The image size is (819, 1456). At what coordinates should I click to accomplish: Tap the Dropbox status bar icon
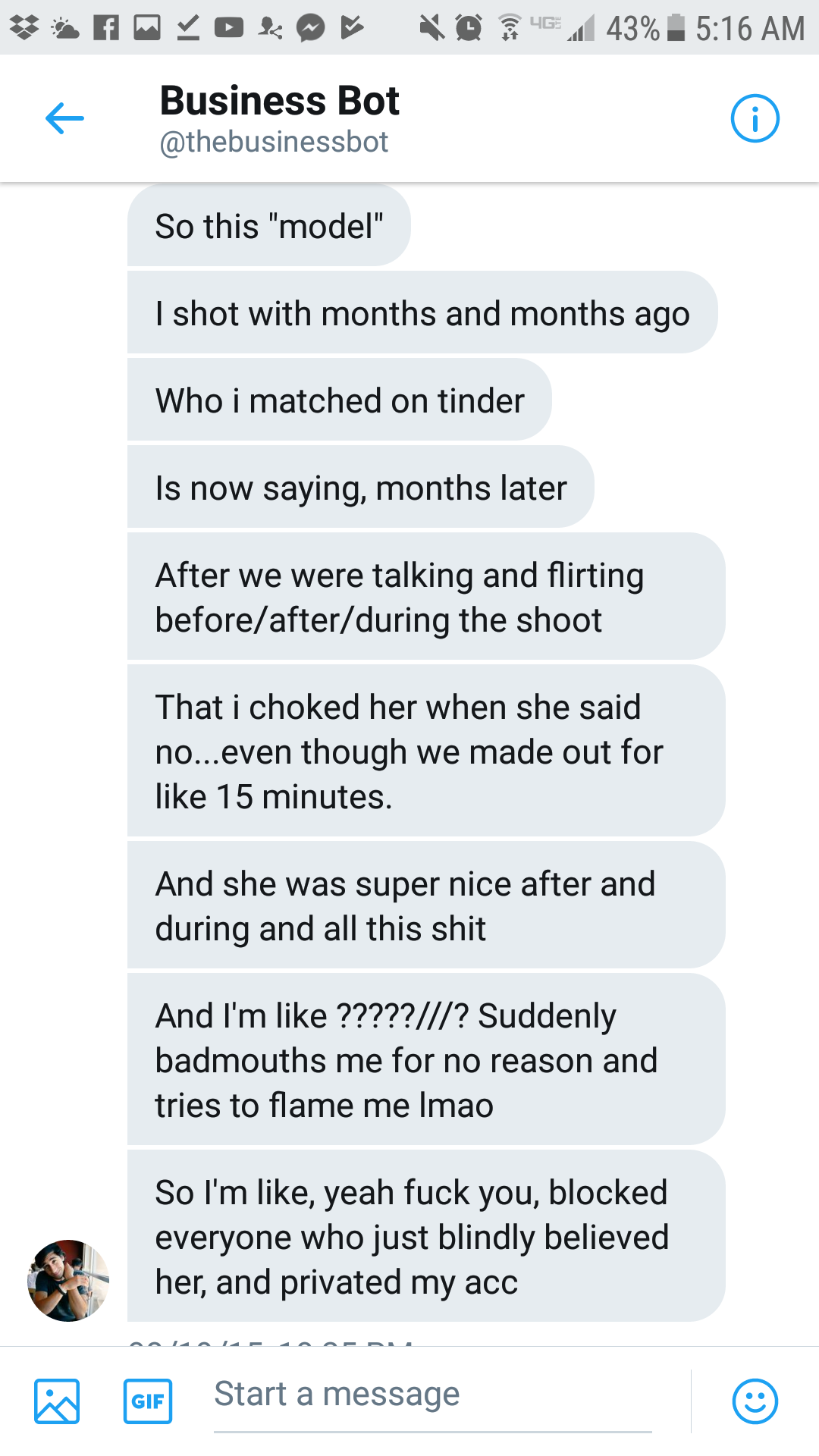[x=24, y=28]
